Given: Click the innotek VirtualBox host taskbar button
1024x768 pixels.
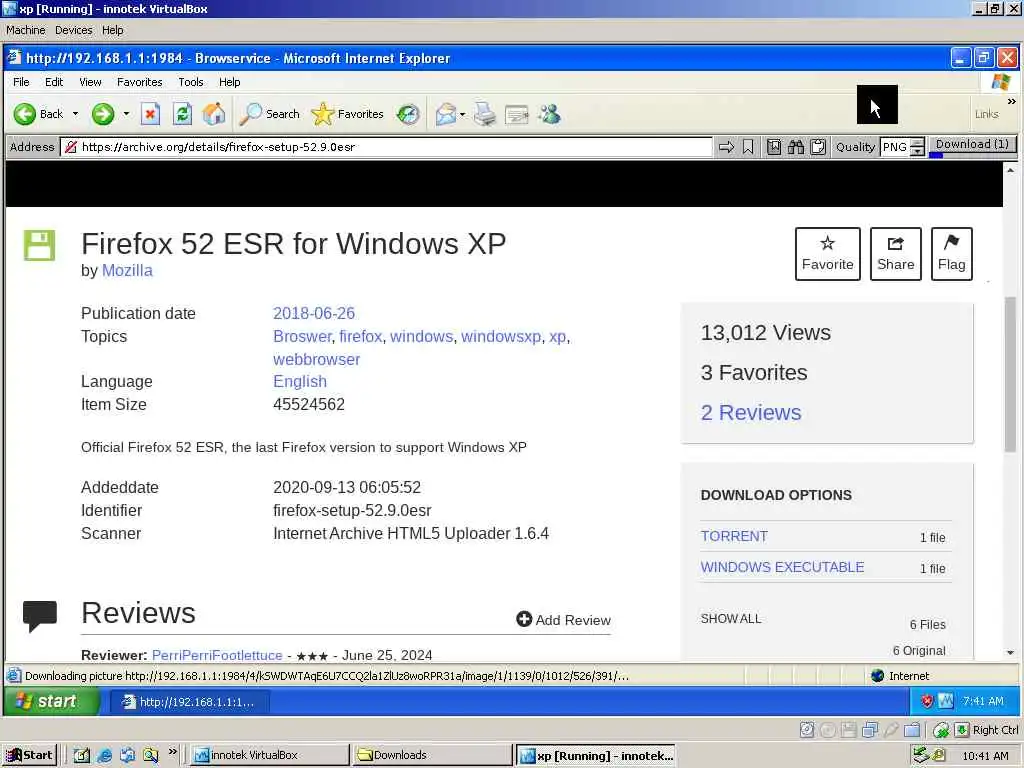Looking at the screenshot, I should 270,755.
